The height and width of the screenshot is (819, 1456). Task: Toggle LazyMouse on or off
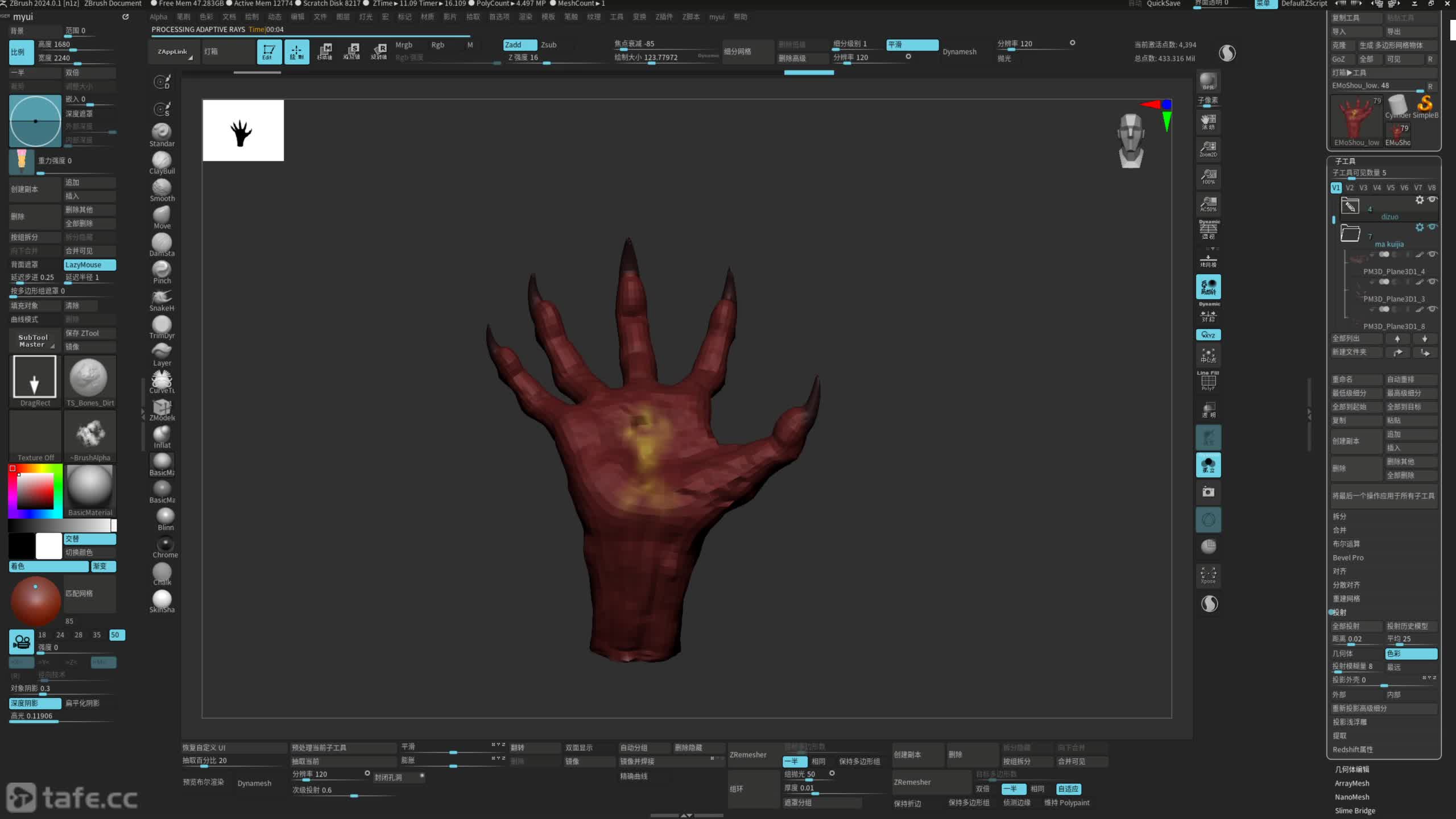[89, 264]
